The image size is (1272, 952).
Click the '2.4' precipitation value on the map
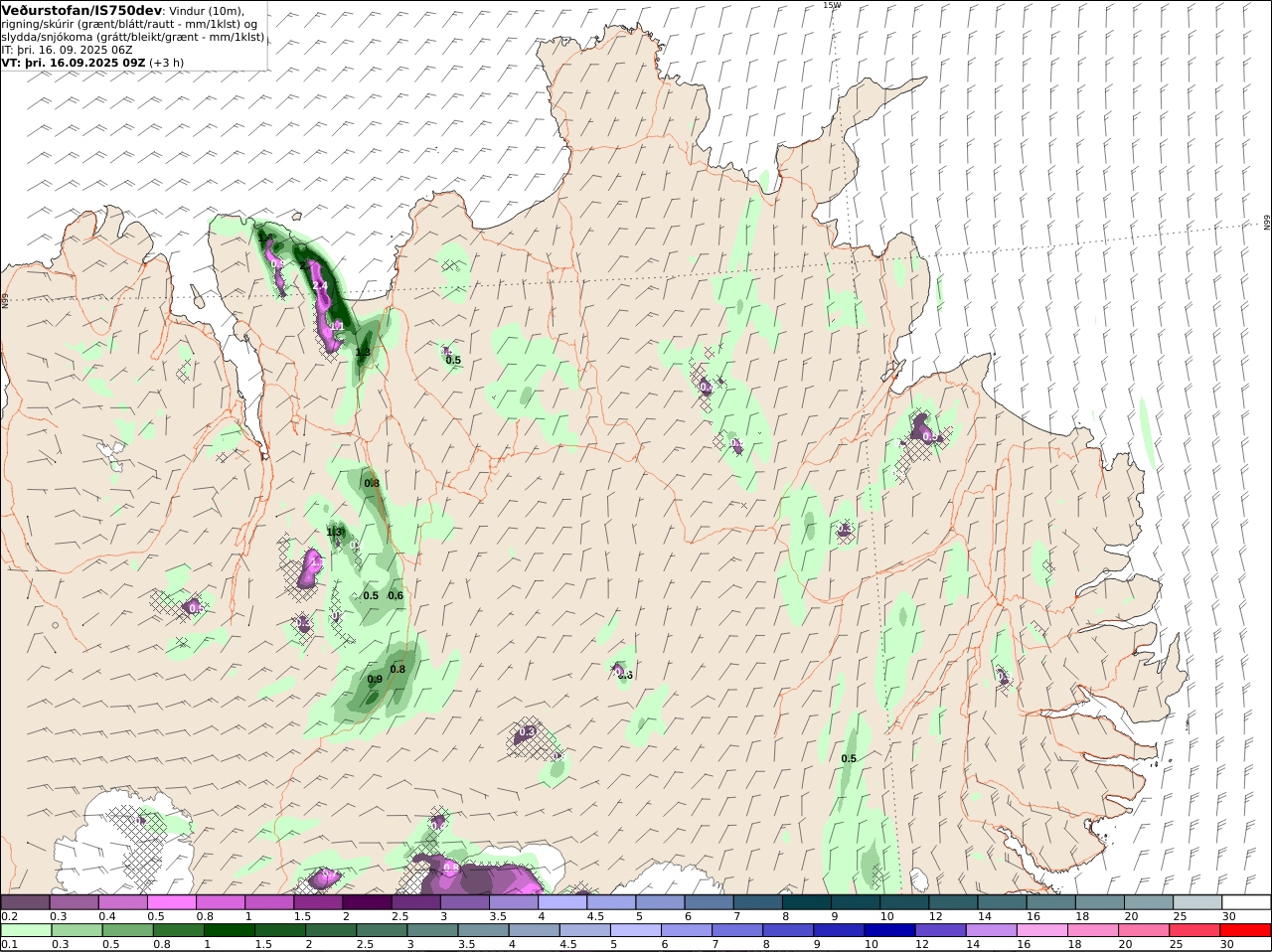pyautogui.click(x=320, y=286)
